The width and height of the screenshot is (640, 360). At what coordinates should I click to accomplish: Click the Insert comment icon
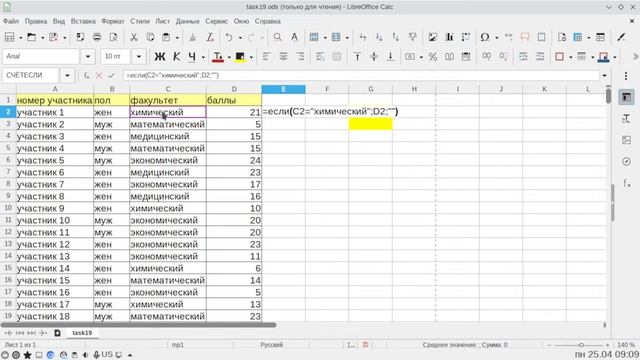[525, 37]
